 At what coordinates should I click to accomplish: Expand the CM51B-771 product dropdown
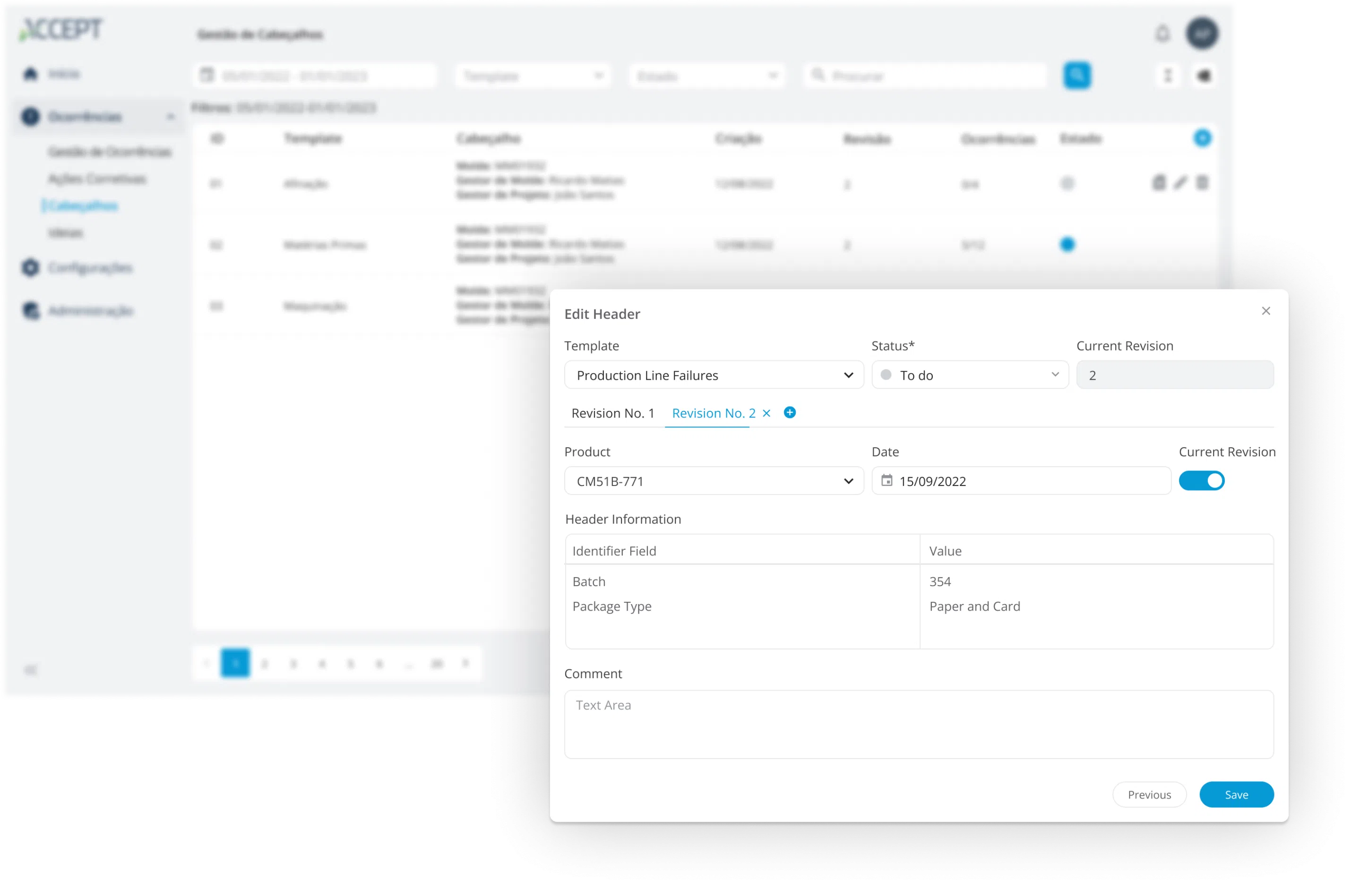coord(714,480)
